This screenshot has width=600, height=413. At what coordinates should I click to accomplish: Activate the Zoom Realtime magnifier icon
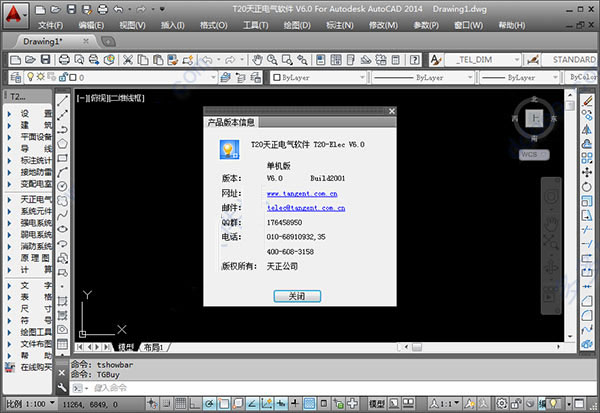pos(272,60)
